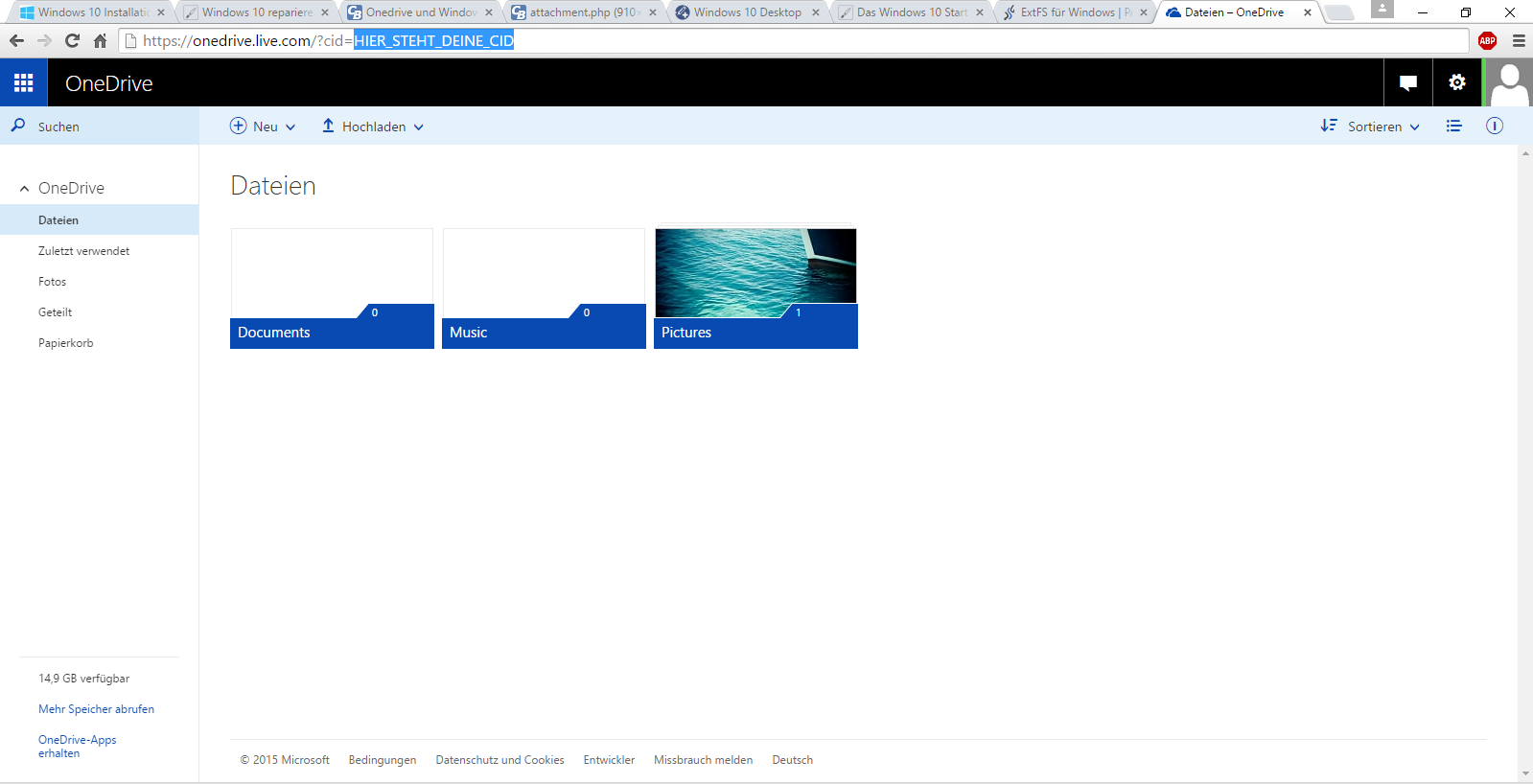
Task: Open Datenschutz und Cookies link
Action: [x=499, y=760]
